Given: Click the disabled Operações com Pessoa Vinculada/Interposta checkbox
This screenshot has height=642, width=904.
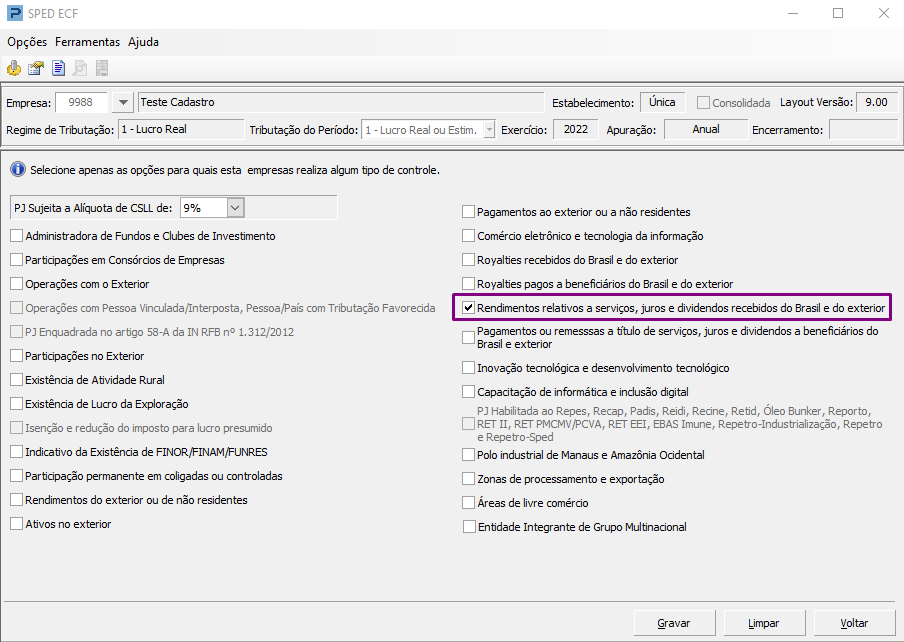Looking at the screenshot, I should click(x=16, y=308).
